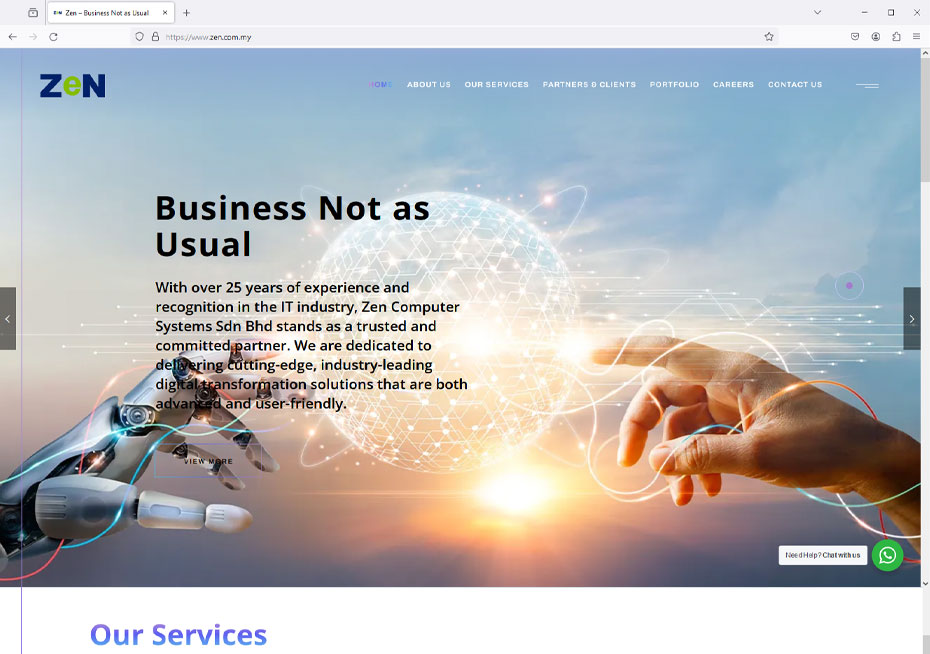
Task: Click the Zen logo
Action: [x=72, y=86]
